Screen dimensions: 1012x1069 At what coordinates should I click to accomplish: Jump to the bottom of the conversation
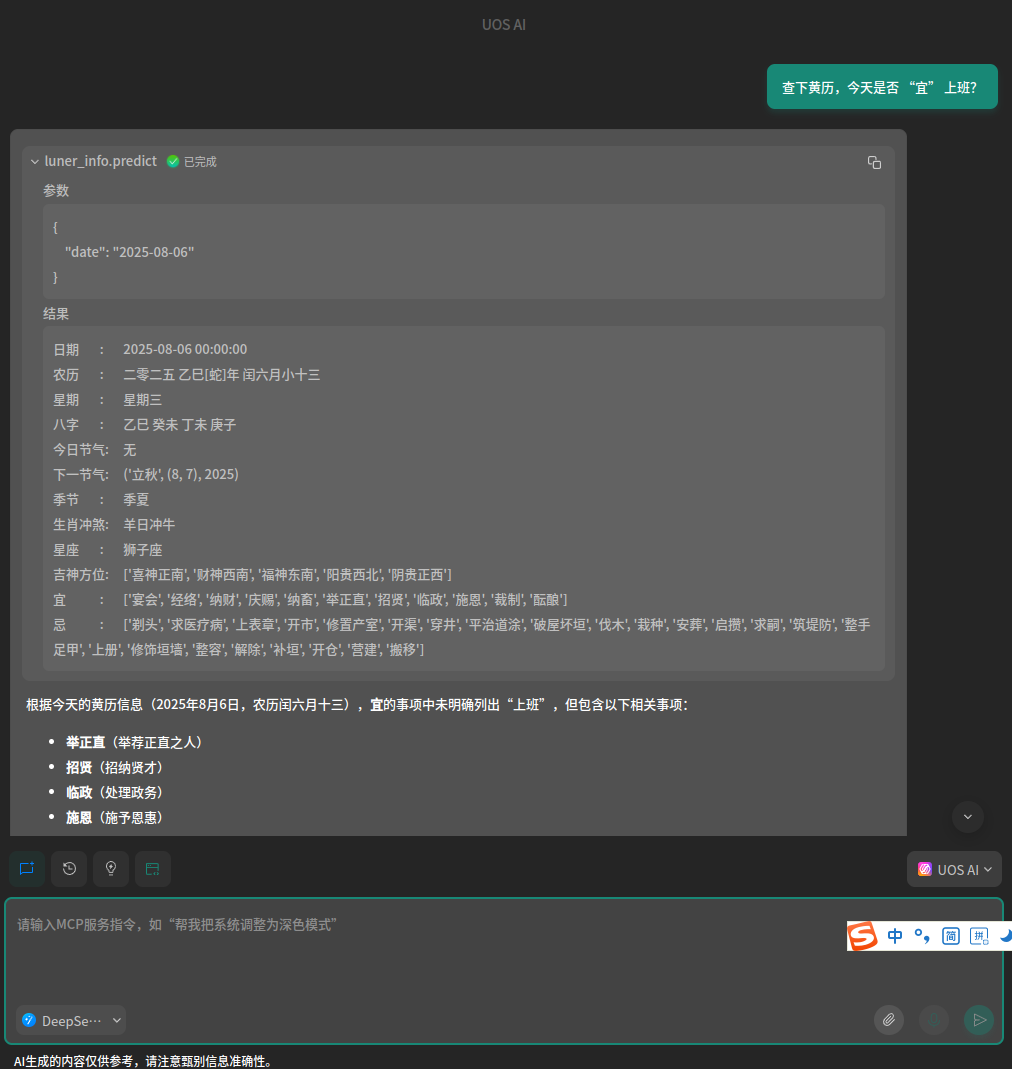[x=968, y=817]
